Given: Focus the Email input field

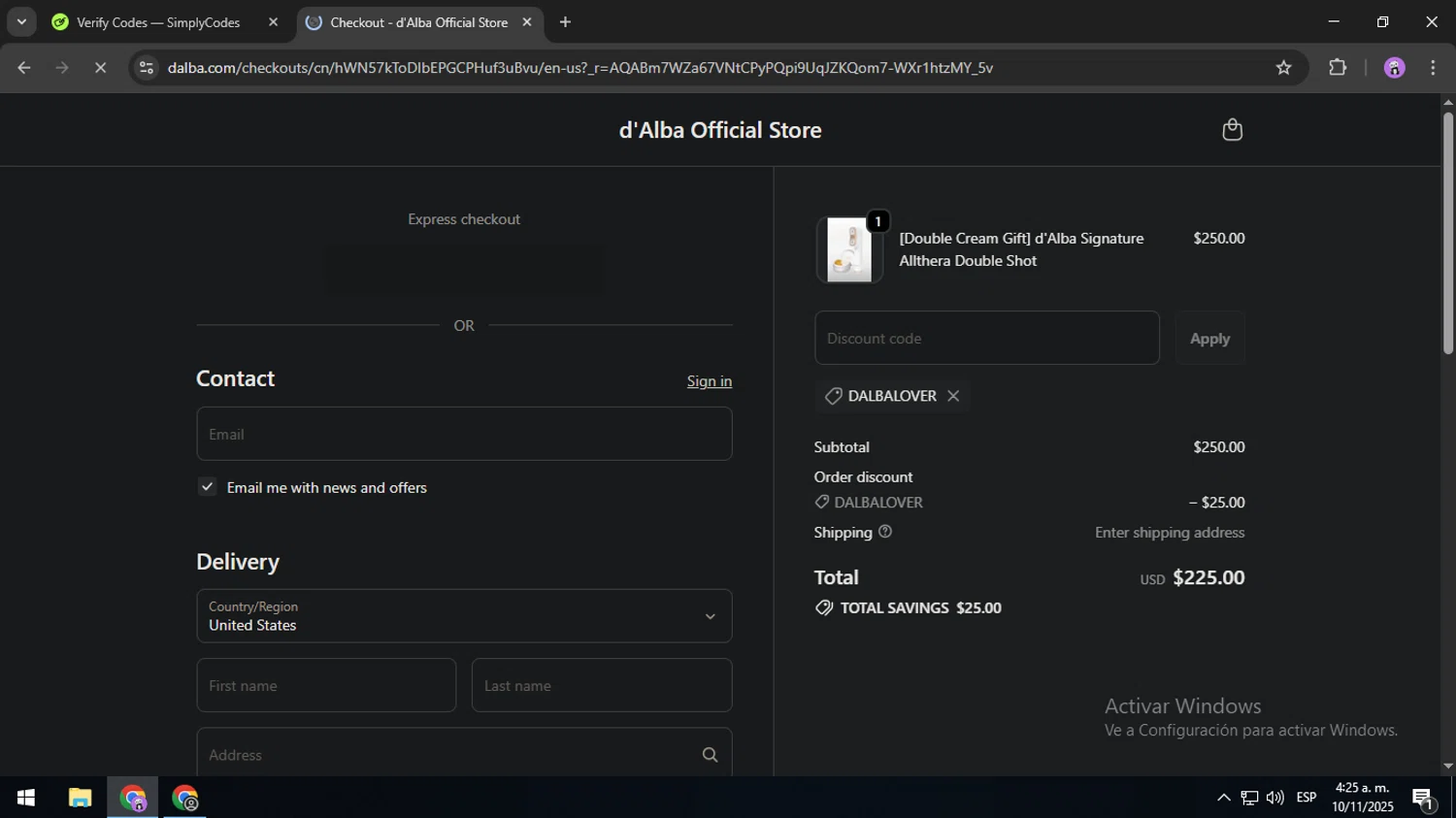Looking at the screenshot, I should pyautogui.click(x=464, y=434).
